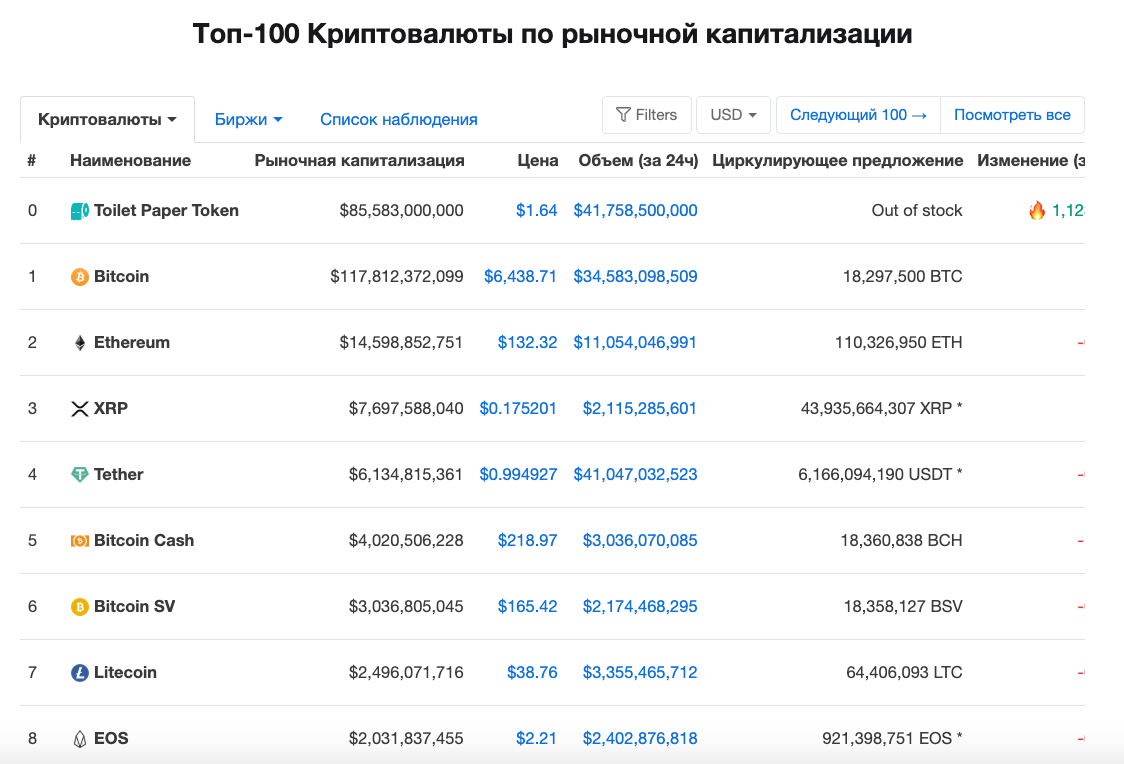This screenshot has width=1124, height=764.
Task: Click the EOS logo icon
Action: (80, 739)
